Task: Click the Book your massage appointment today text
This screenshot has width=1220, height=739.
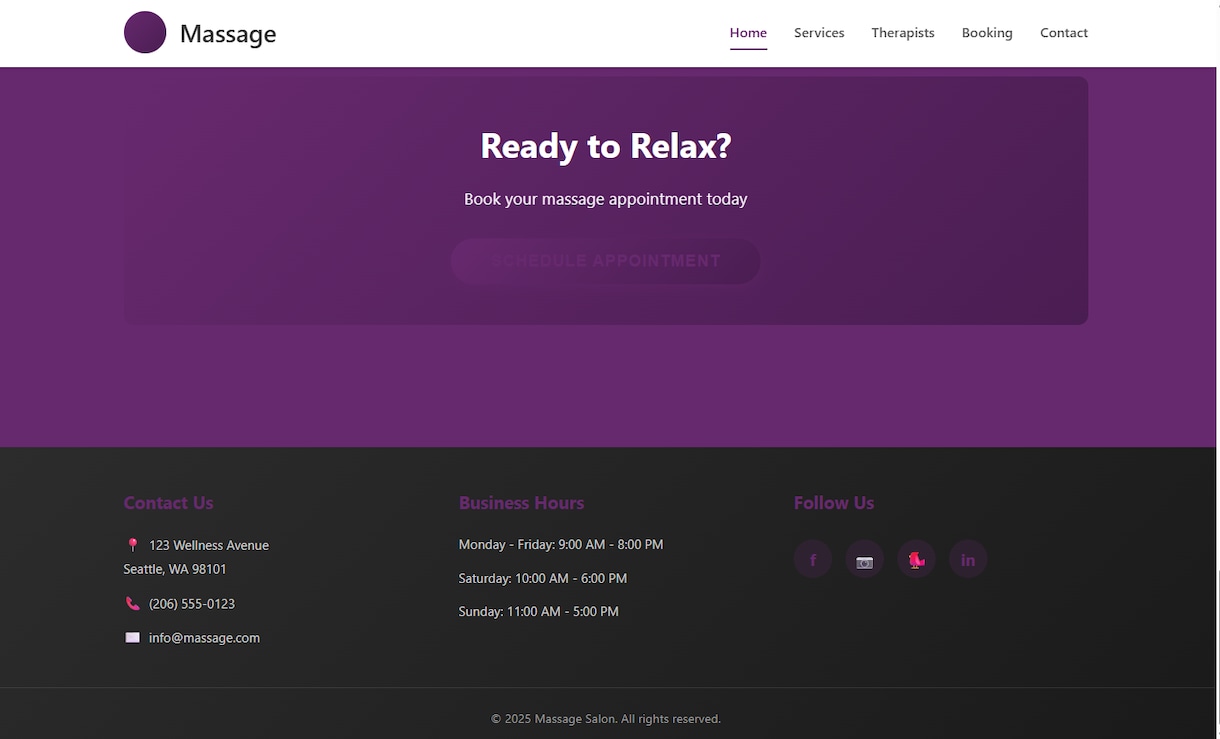Action: [606, 199]
